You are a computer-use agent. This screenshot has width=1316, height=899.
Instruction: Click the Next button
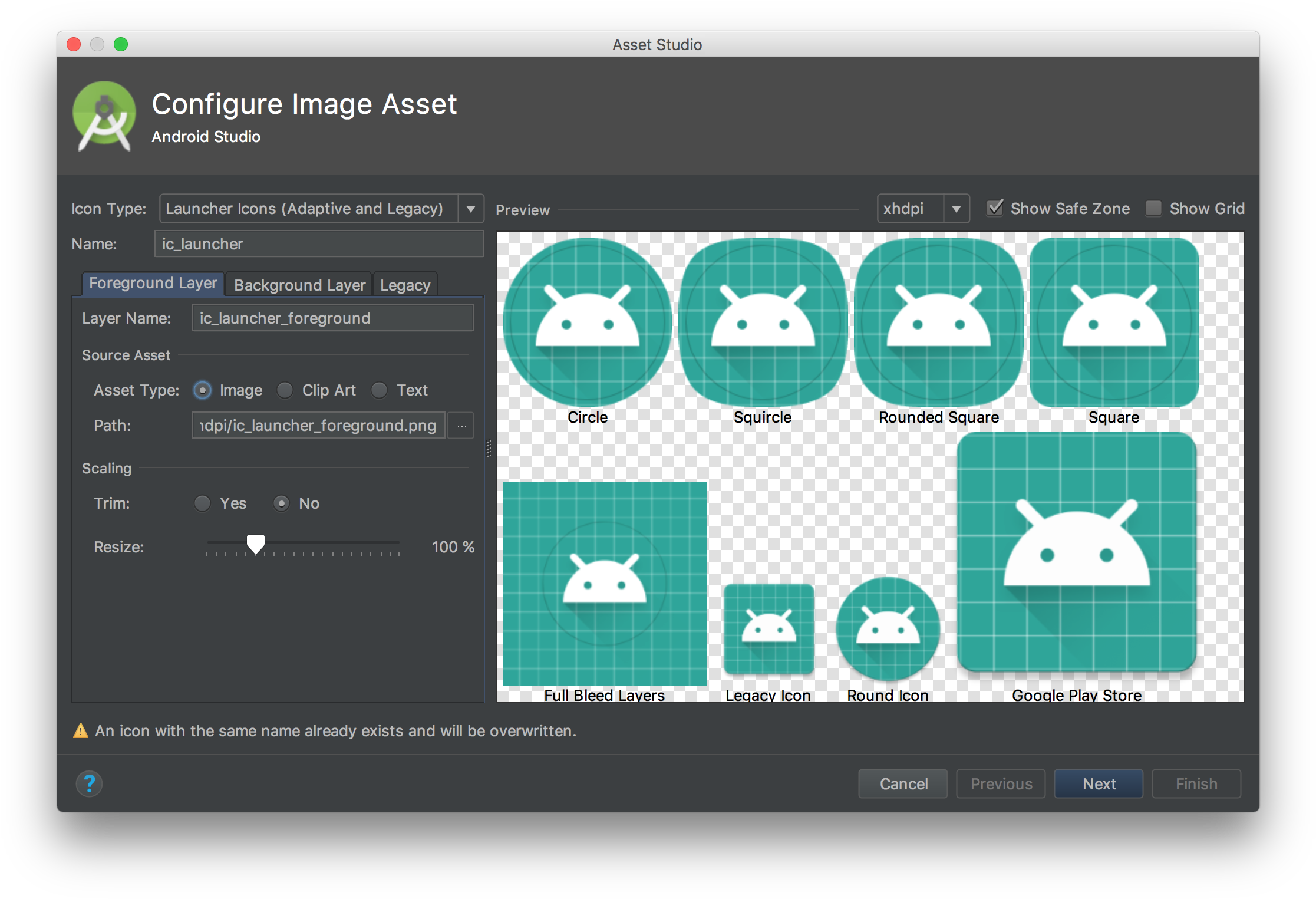click(x=1099, y=784)
